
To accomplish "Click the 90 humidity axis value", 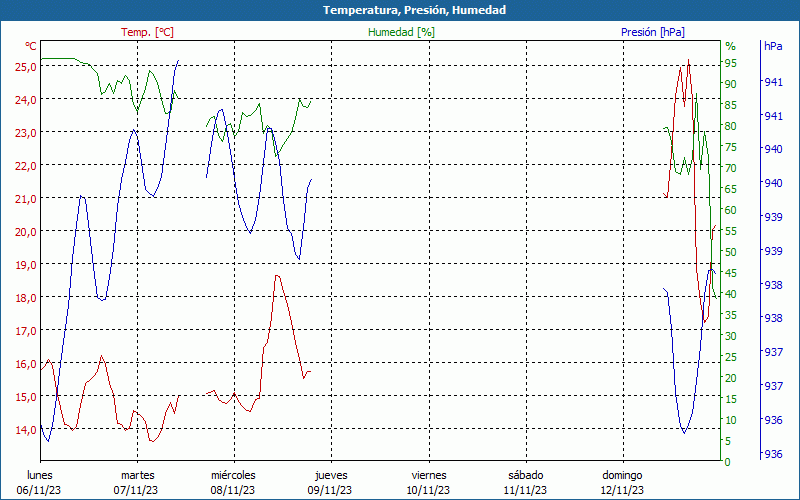I will (x=731, y=84).
